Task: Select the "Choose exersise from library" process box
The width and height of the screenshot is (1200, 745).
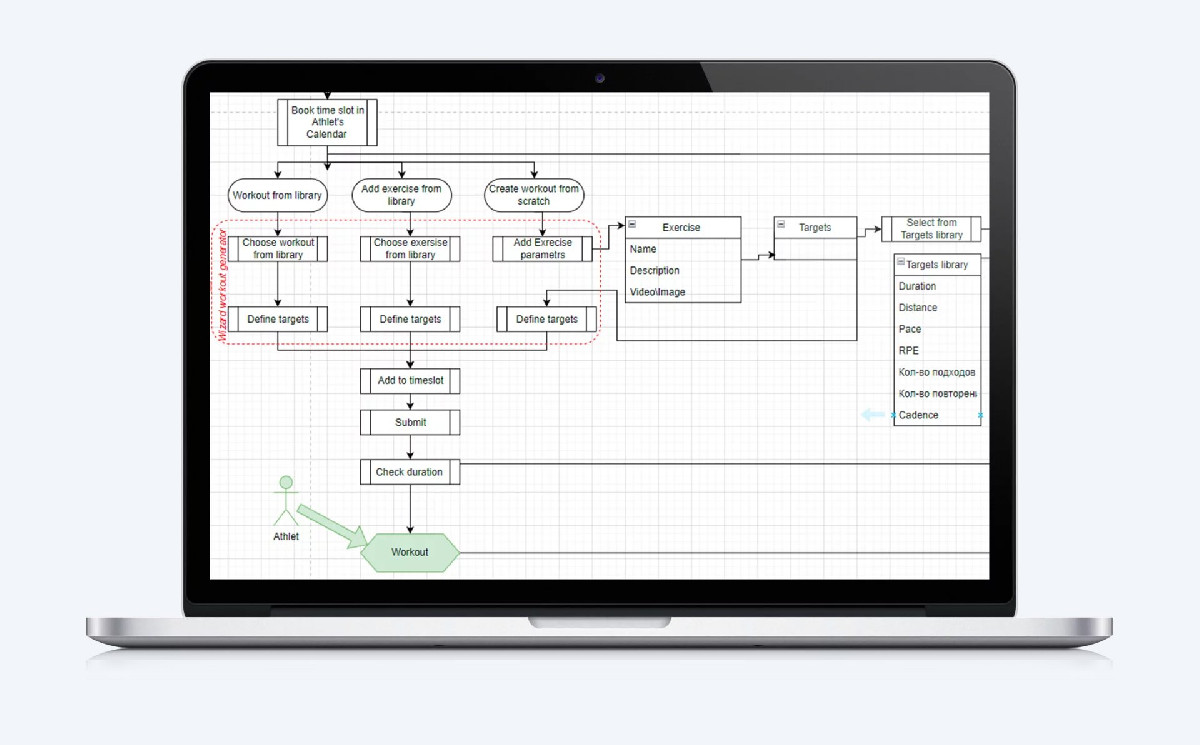Action: 410,249
